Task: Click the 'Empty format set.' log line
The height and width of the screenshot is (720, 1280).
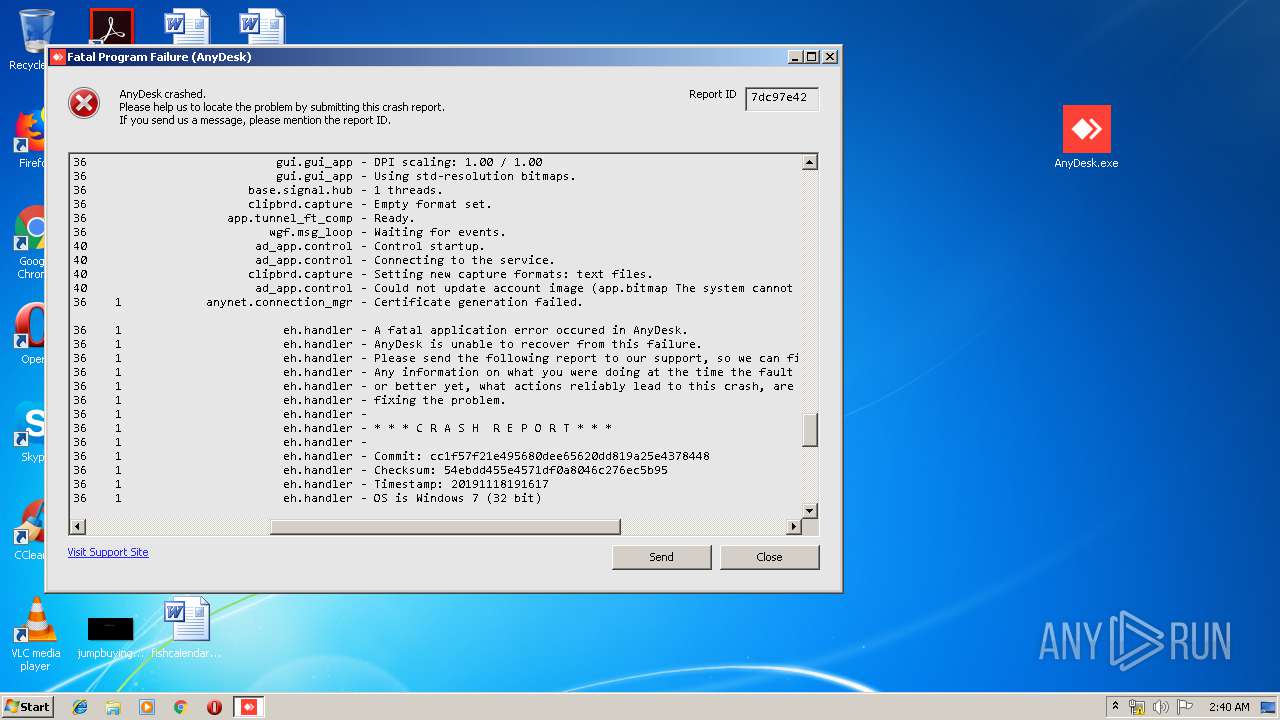Action: click(435, 204)
